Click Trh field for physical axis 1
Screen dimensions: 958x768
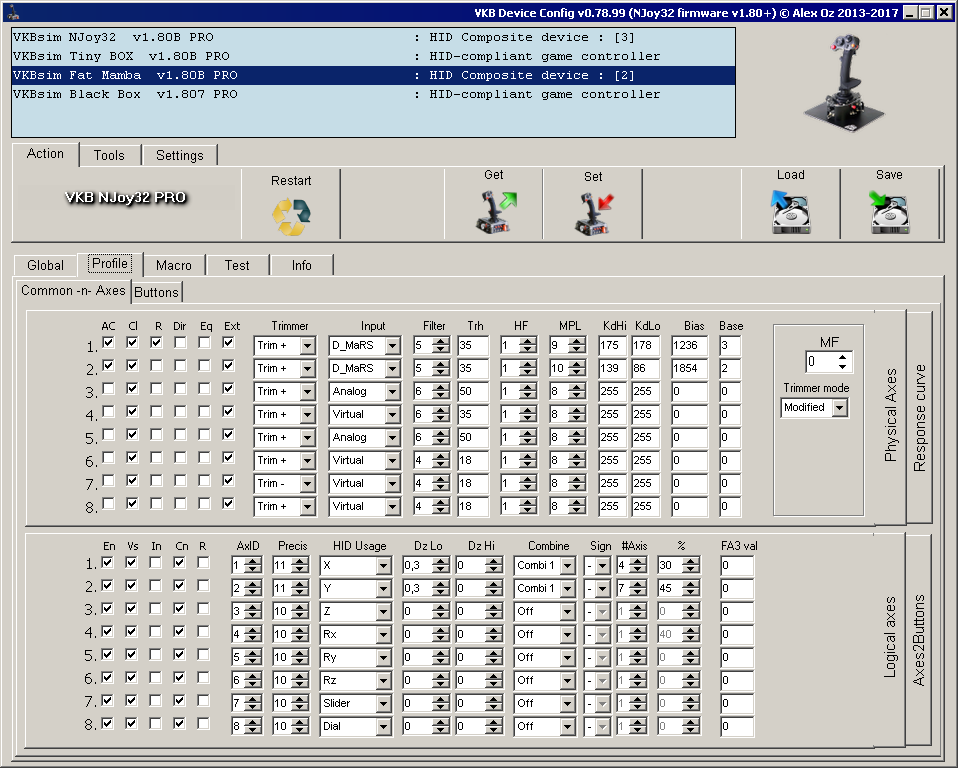473,345
